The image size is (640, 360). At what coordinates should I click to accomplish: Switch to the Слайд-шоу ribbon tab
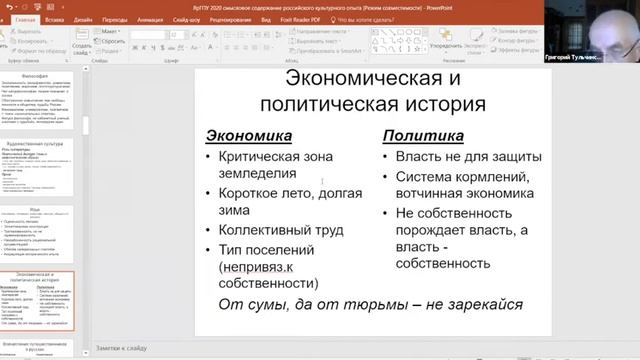pyautogui.click(x=186, y=20)
